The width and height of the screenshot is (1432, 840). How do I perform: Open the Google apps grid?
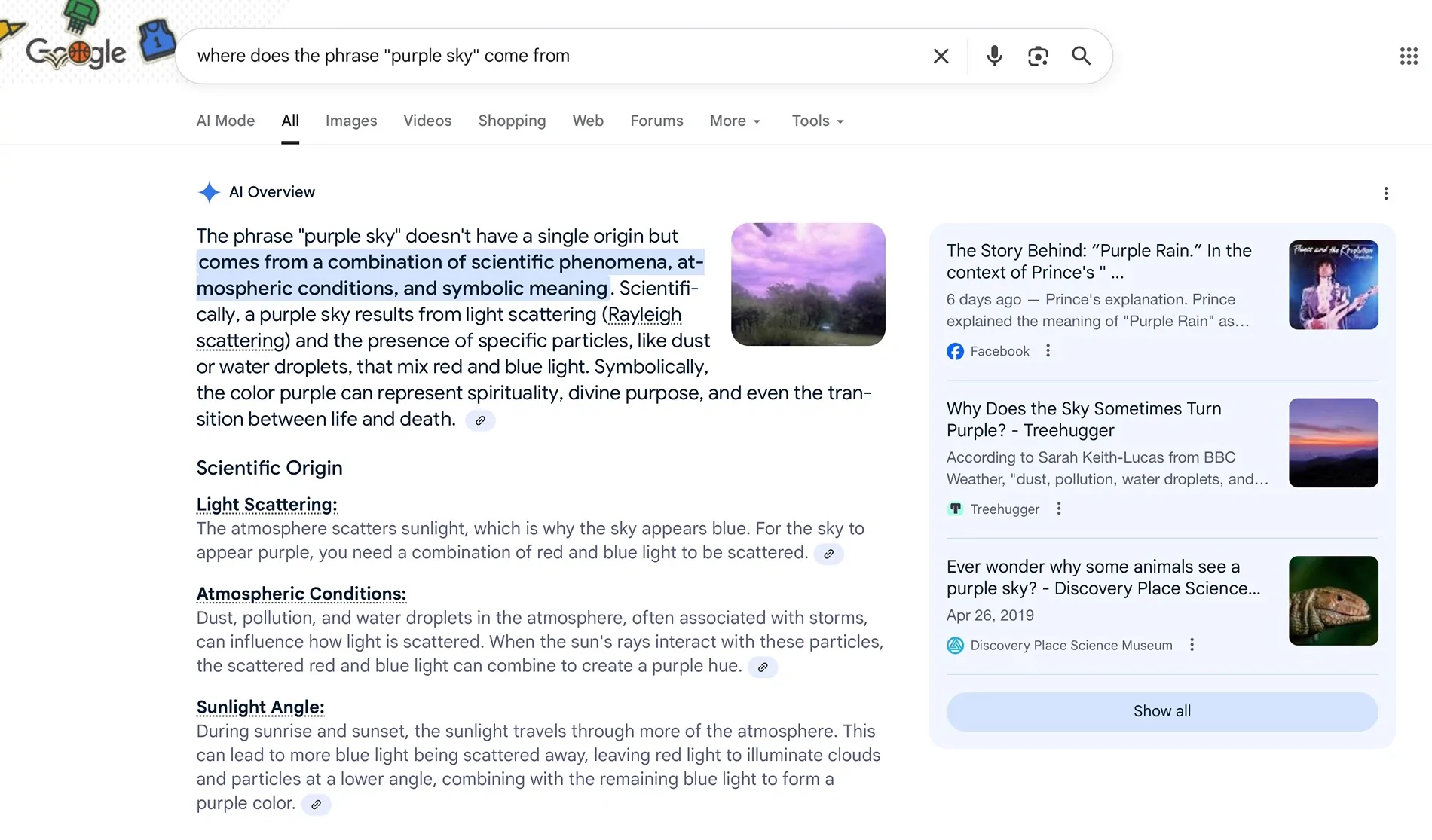click(x=1409, y=56)
